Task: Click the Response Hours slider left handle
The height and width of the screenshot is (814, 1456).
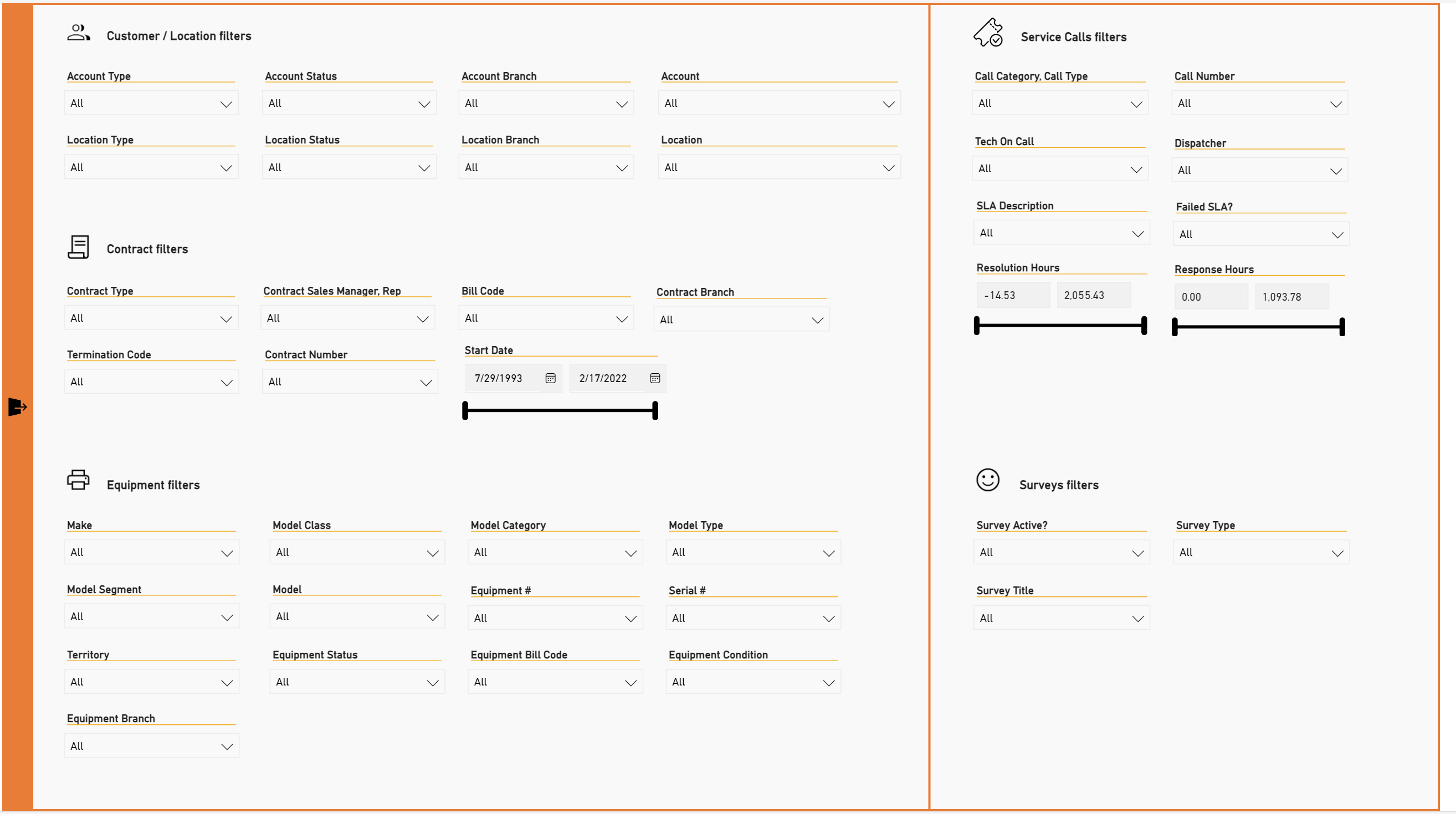Action: click(x=1175, y=327)
